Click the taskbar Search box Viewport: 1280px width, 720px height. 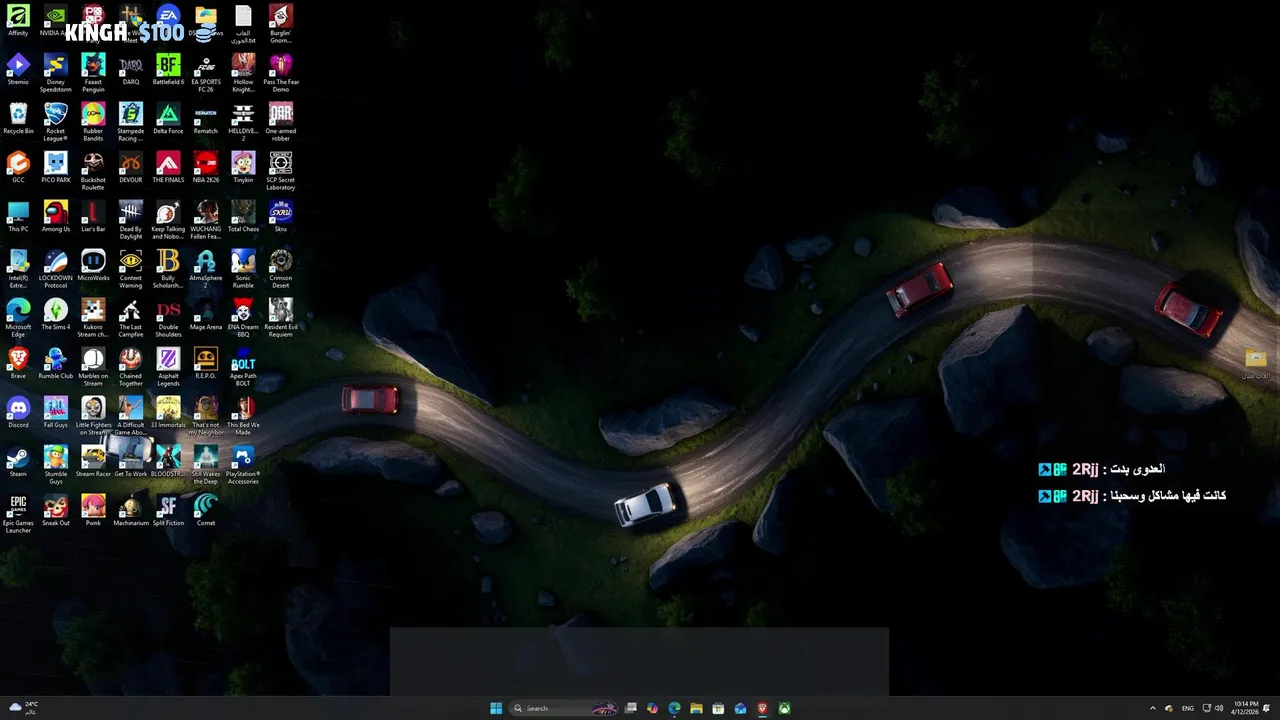564,708
